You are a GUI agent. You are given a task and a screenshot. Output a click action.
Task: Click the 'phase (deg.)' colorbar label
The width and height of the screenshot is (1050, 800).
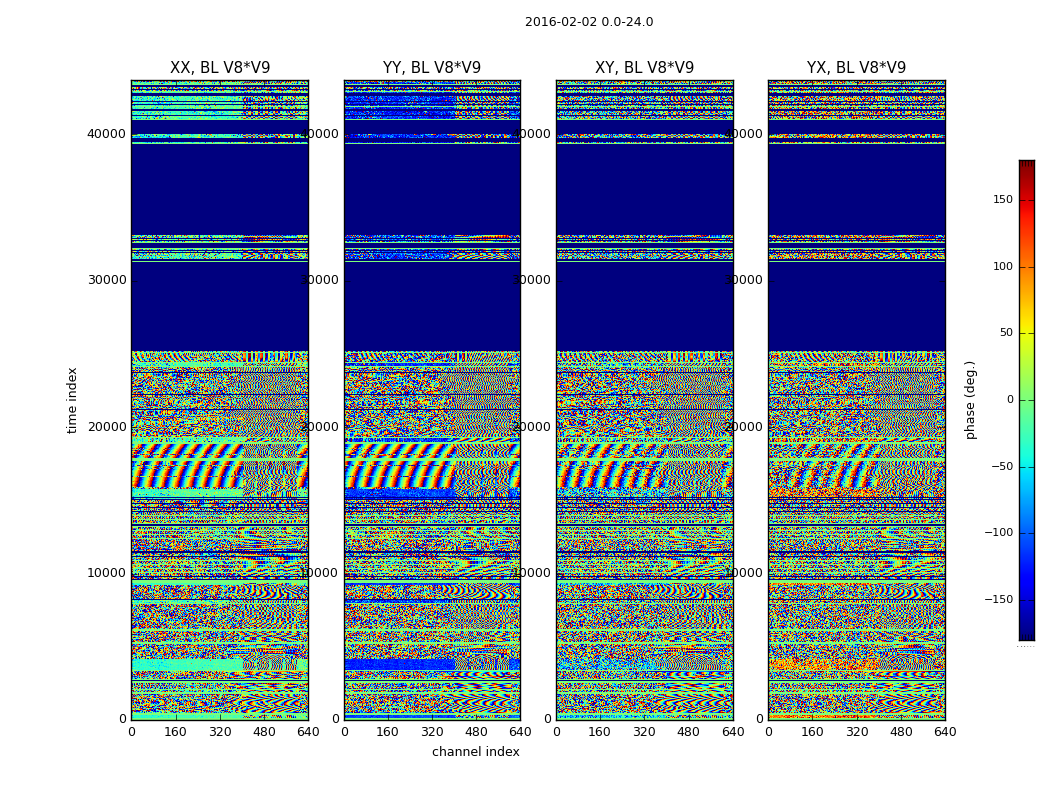[x=970, y=400]
